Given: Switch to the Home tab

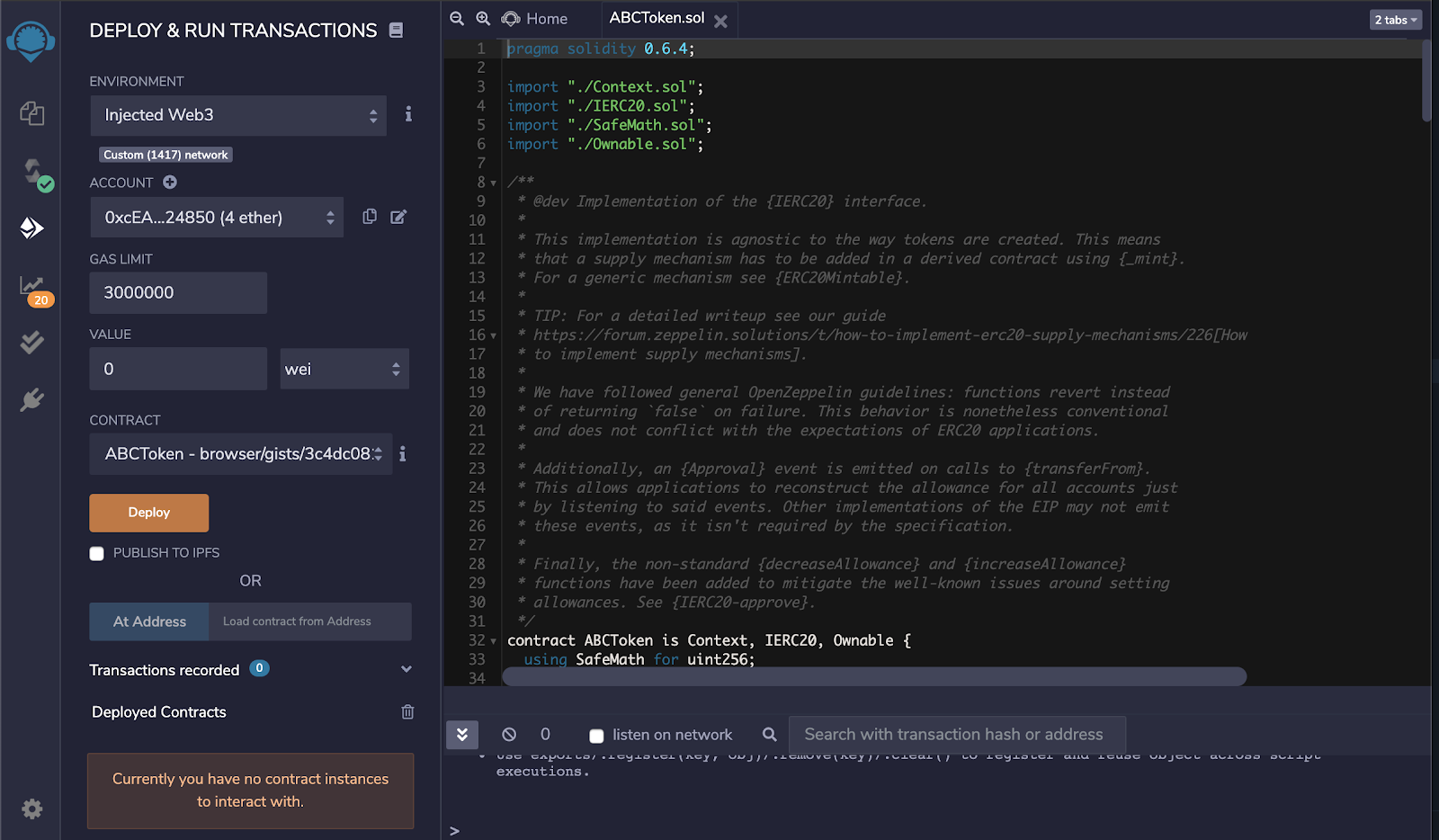Looking at the screenshot, I should [536, 19].
